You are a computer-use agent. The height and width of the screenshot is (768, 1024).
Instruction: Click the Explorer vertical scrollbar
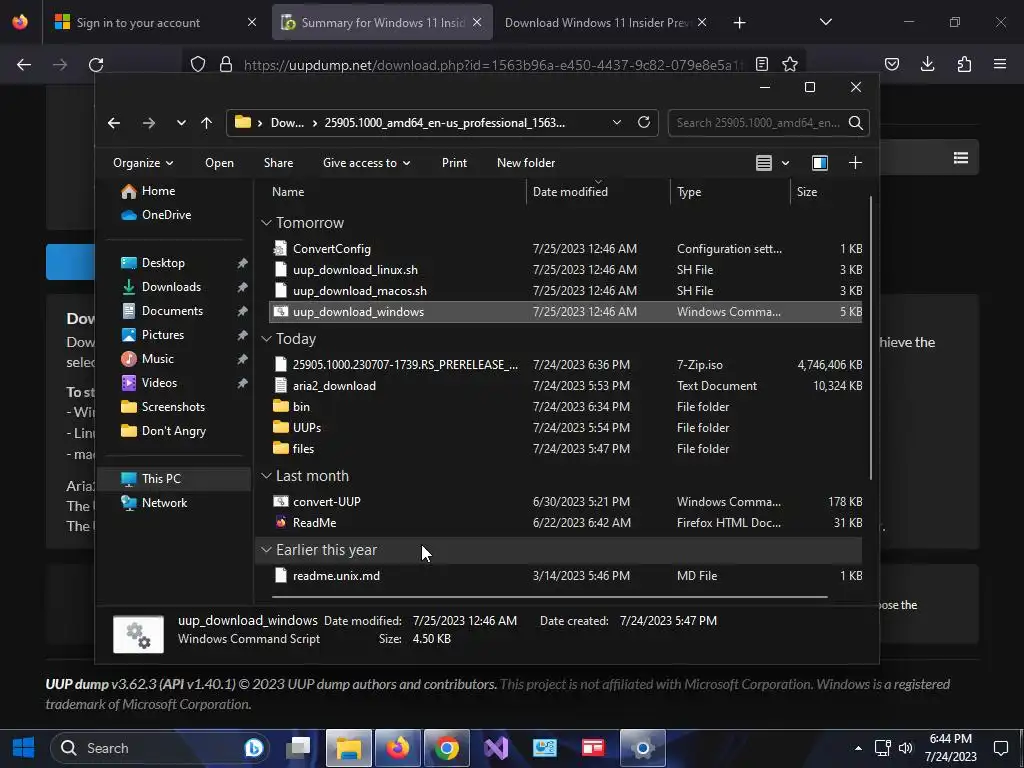click(x=872, y=338)
